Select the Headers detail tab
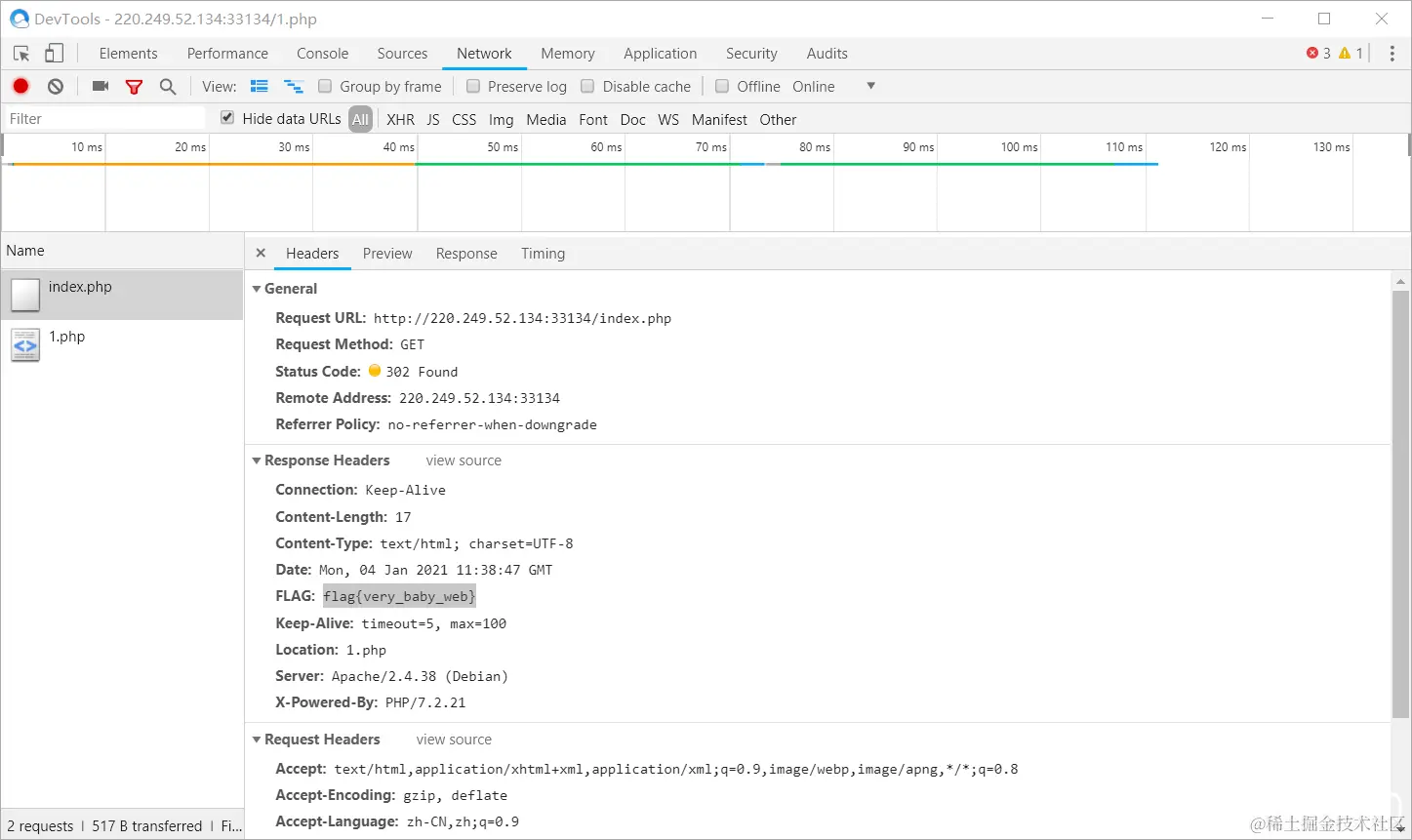 click(x=312, y=254)
